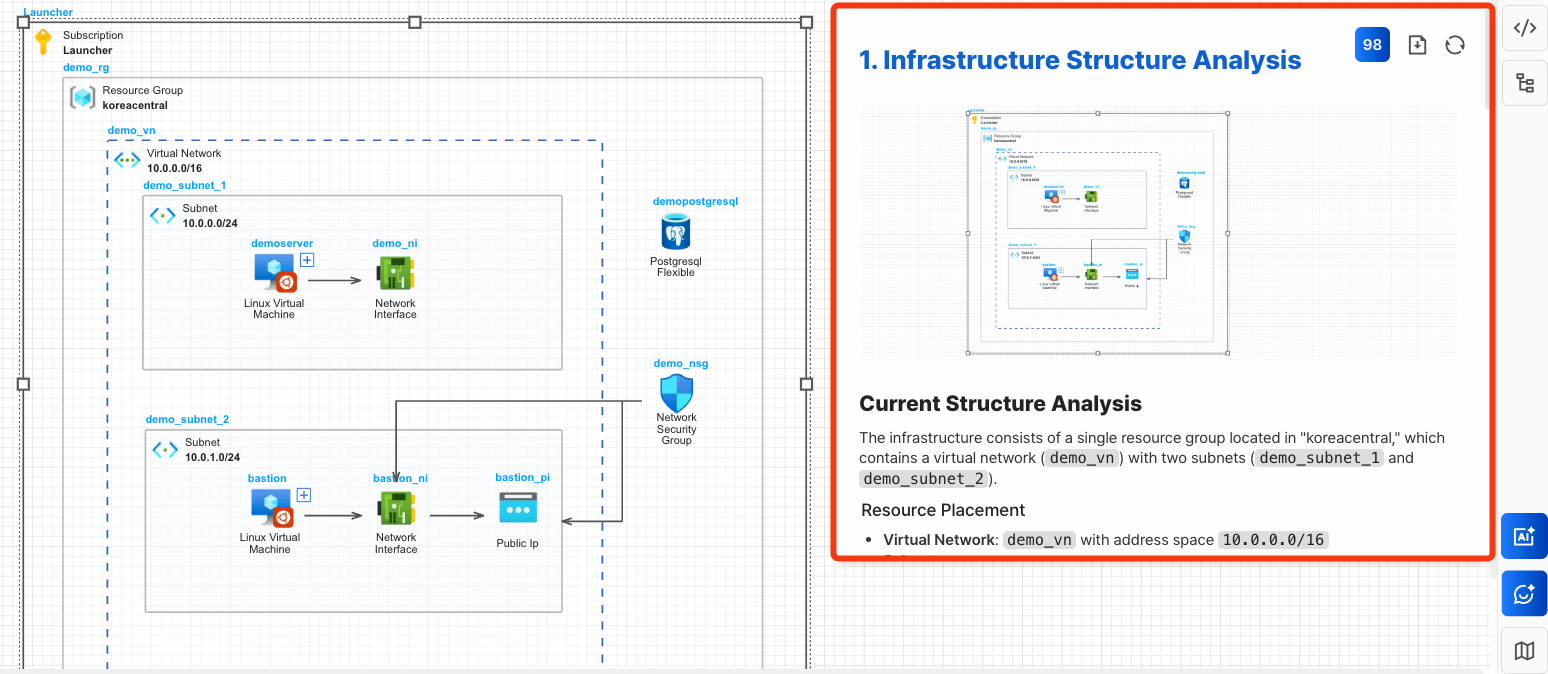This screenshot has height=674, width=1548.
Task: Click the Subscription key icon
Action: point(42,42)
